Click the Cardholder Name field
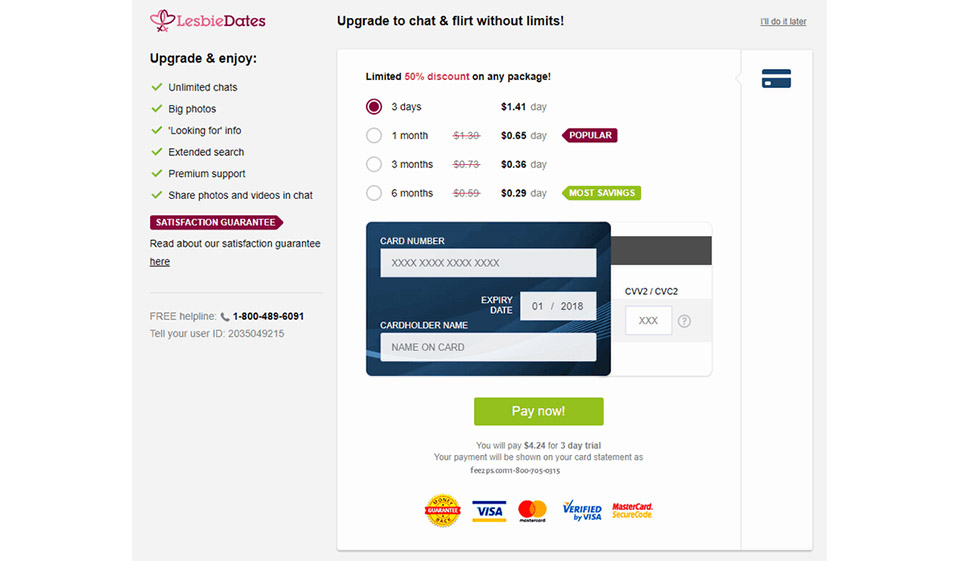This screenshot has height=561, width=960. [488, 347]
